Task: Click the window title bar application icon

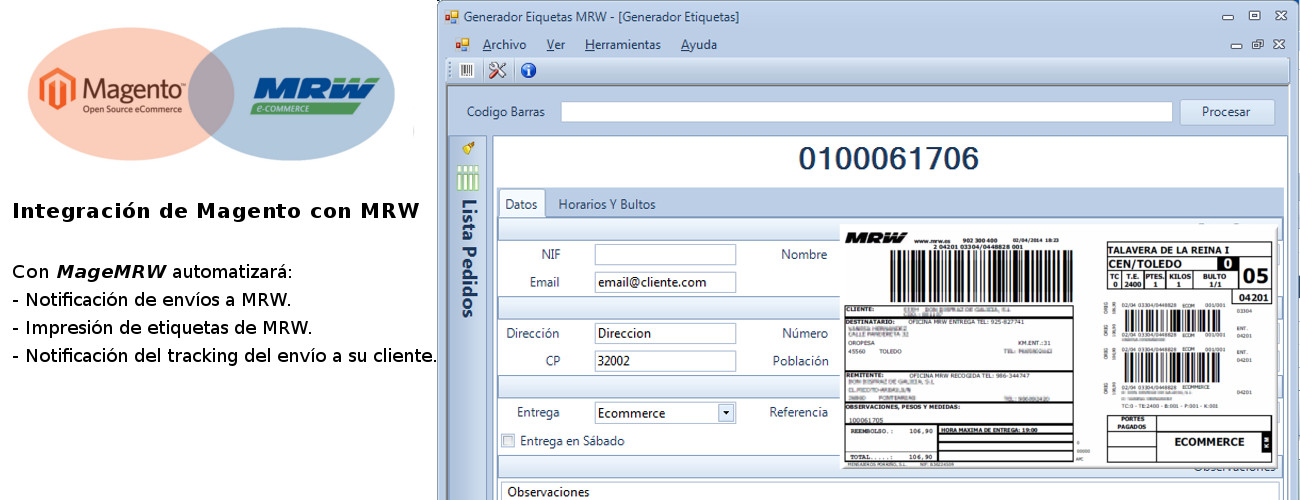Action: 452,16
